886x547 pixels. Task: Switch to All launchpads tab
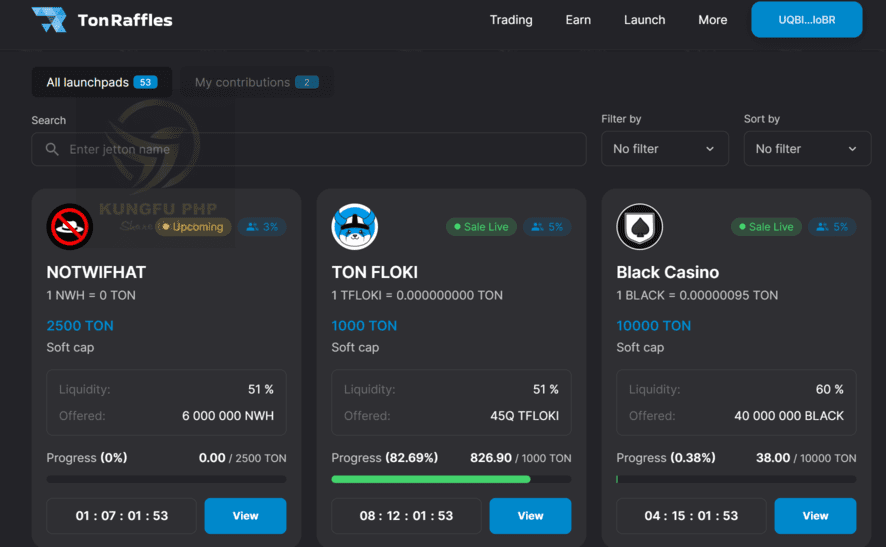click(x=102, y=83)
